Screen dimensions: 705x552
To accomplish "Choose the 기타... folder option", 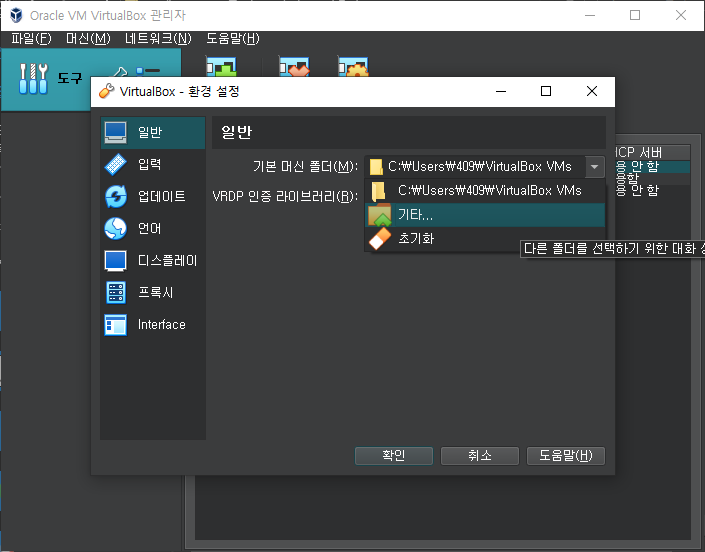I will [x=485, y=215].
